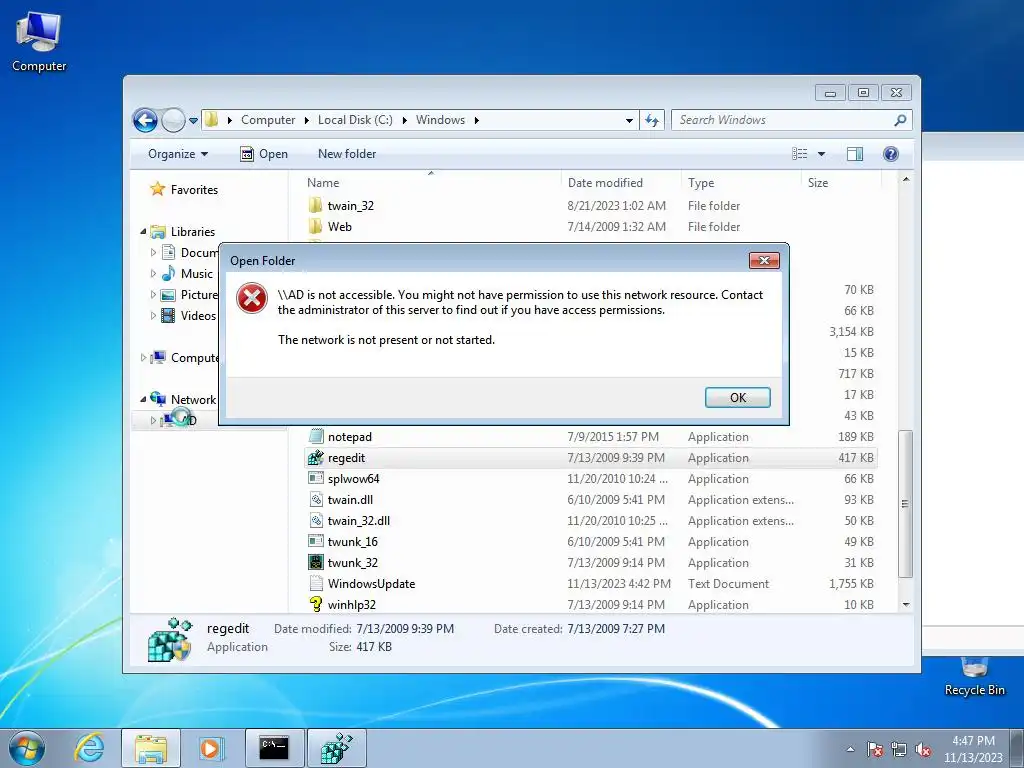Image resolution: width=1024 pixels, height=768 pixels.
Task: Click OK in the Open Folder dialog
Action: click(737, 397)
